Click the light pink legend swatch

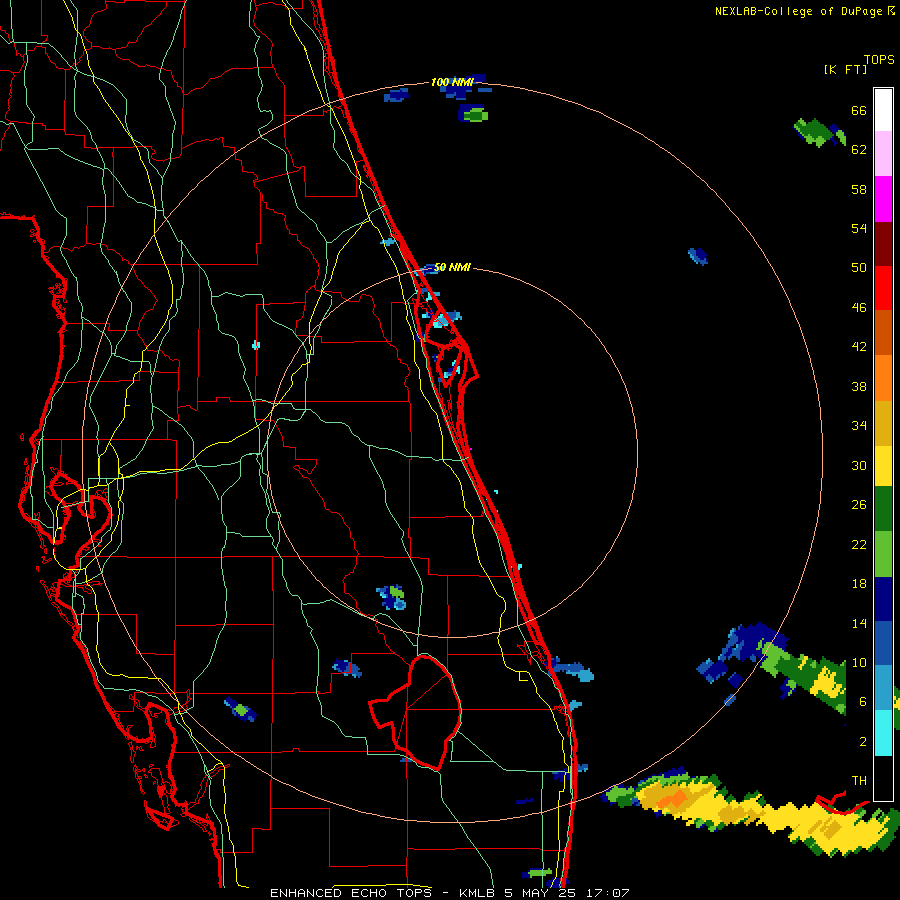[883, 154]
